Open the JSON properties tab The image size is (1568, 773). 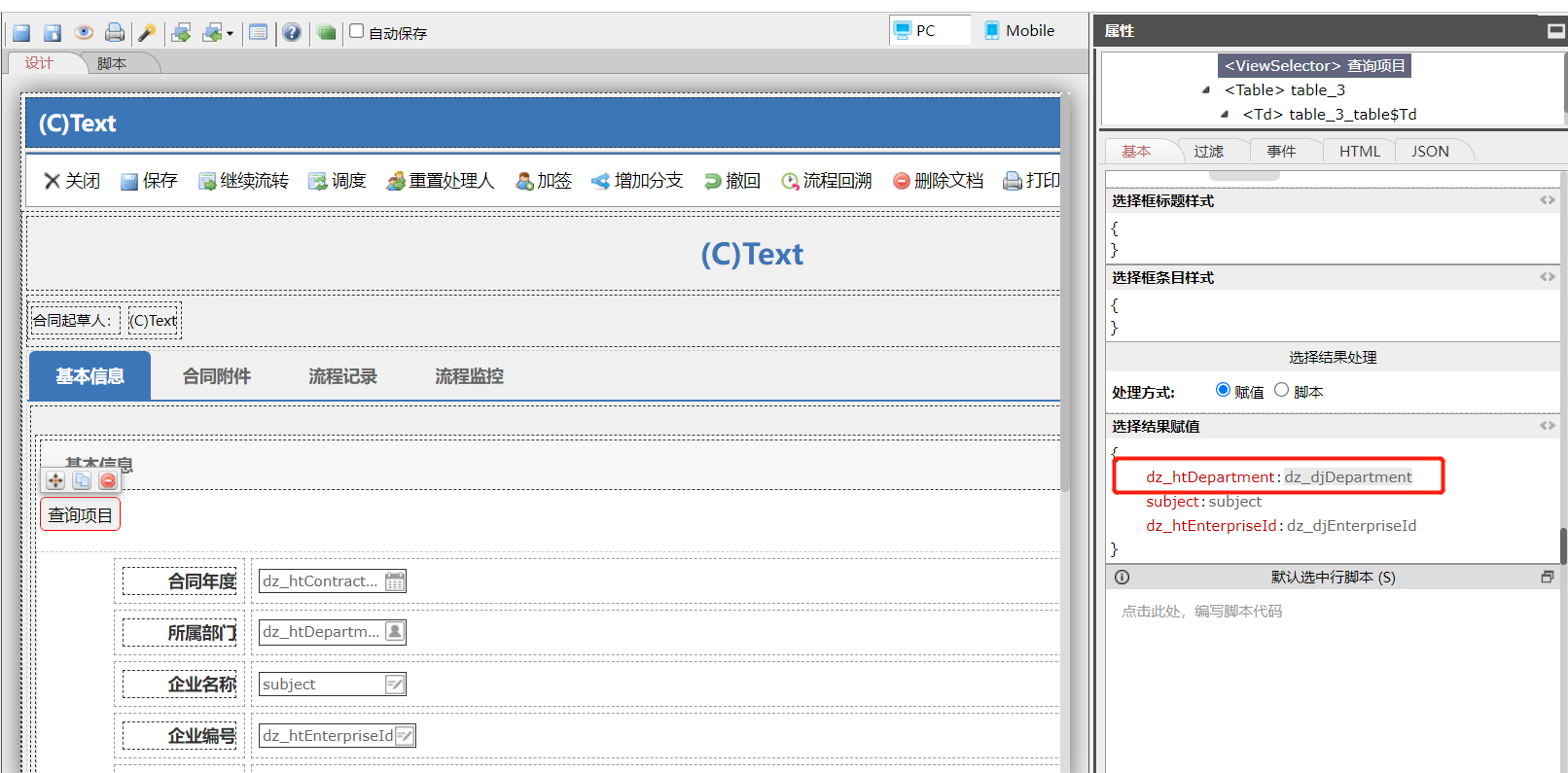[x=1431, y=152]
